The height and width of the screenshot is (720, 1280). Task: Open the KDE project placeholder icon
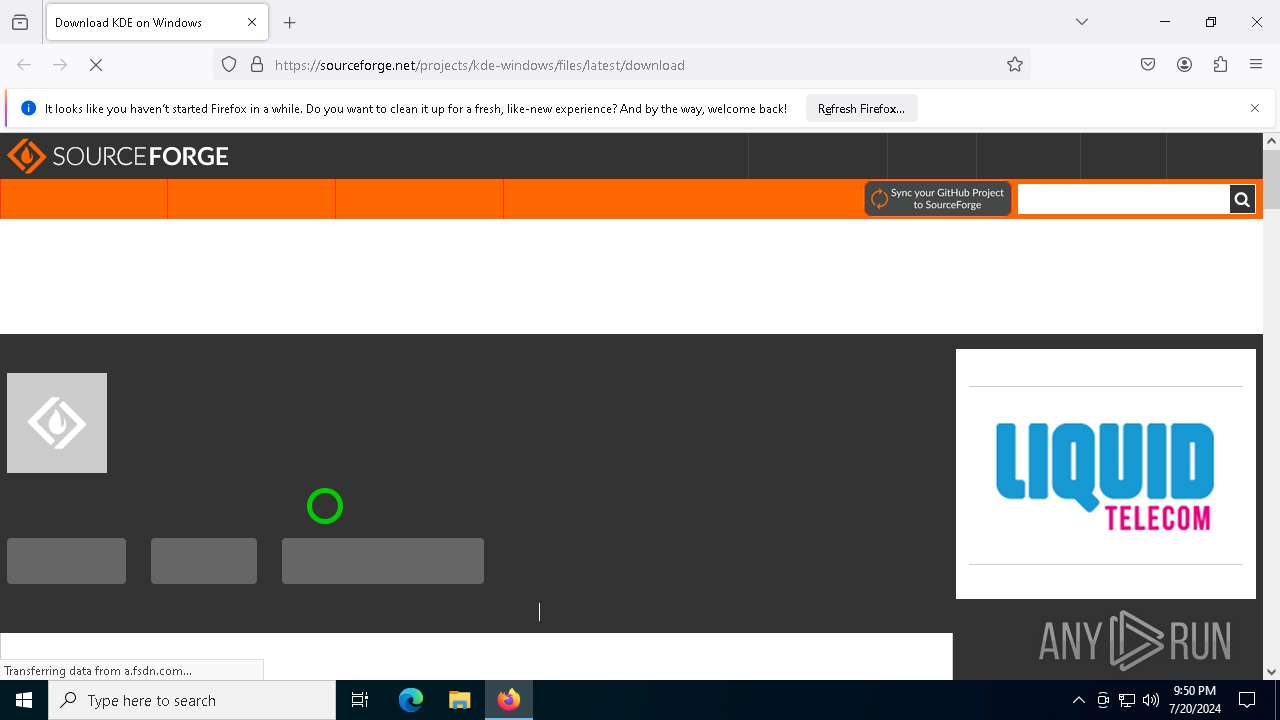57,423
